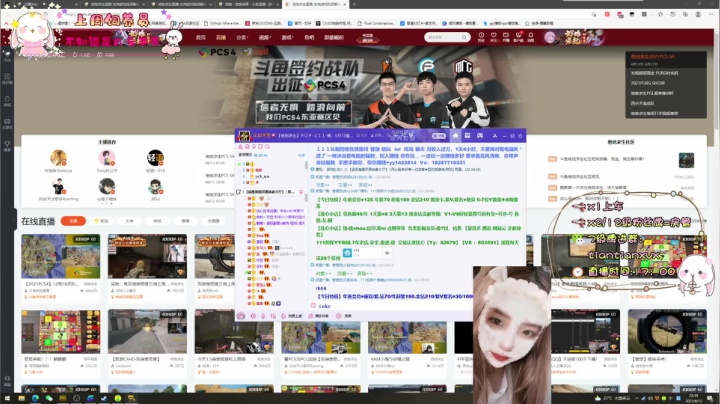Click the search magnifier above YY channel list
720x404 pixels.
coord(267,146)
